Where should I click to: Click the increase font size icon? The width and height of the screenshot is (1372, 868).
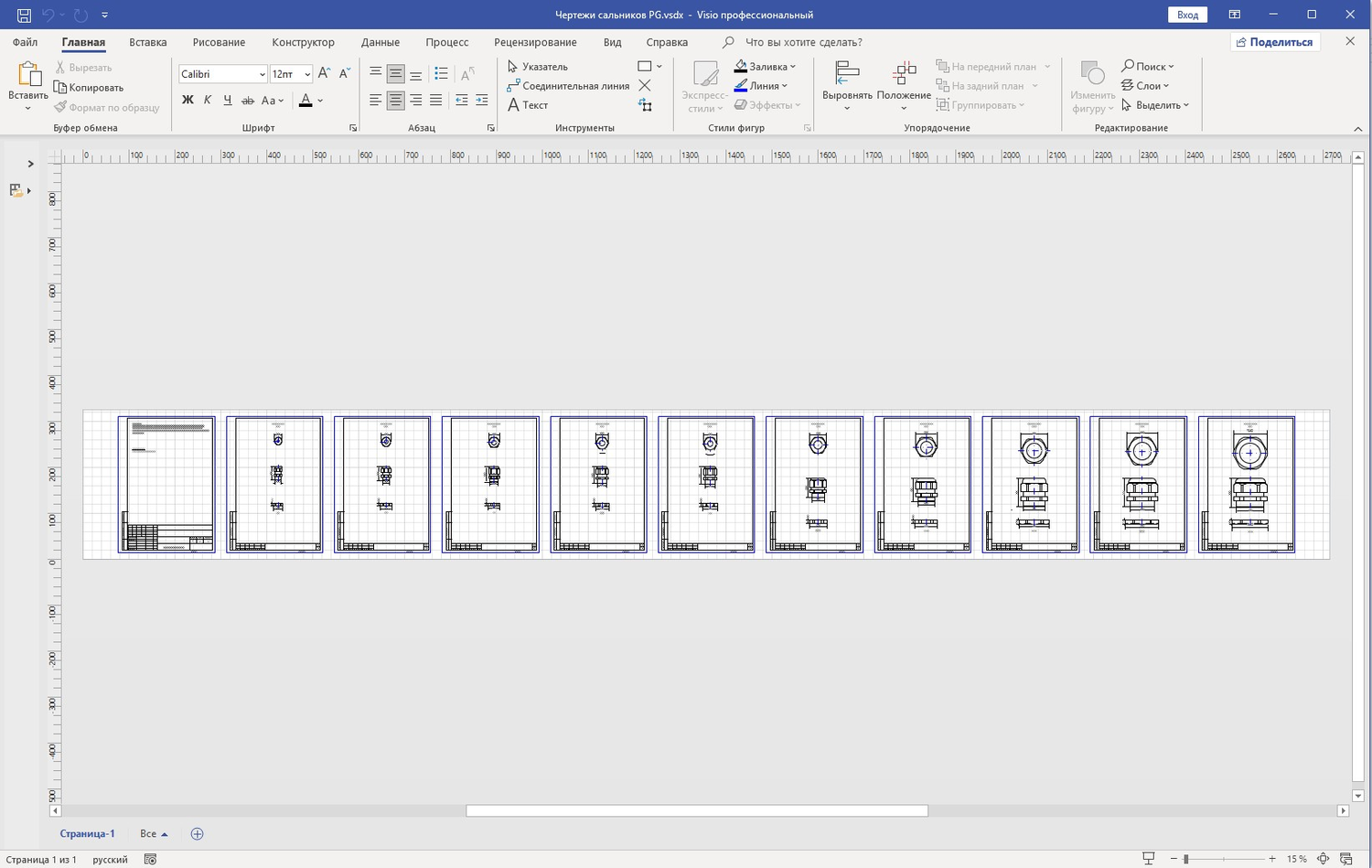pos(324,74)
